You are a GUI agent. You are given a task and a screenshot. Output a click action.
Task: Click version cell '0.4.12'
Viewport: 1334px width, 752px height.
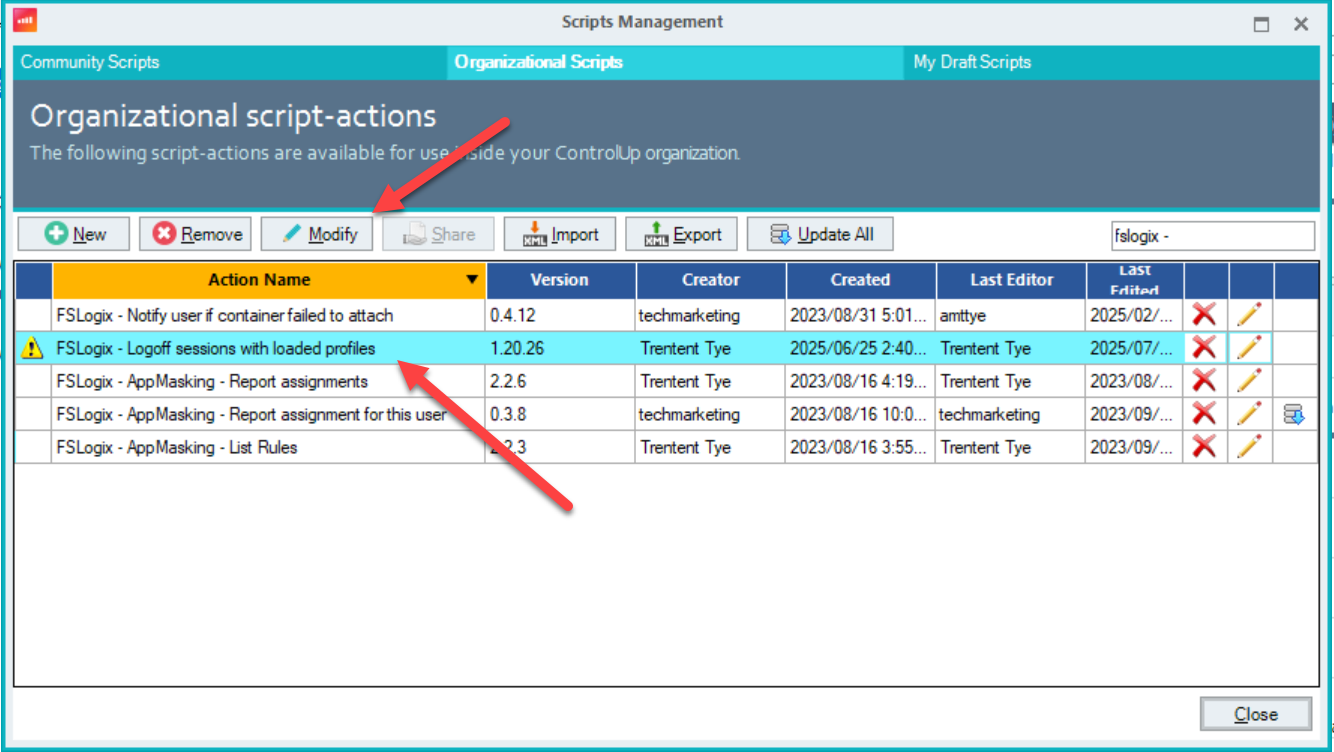[x=560, y=315]
